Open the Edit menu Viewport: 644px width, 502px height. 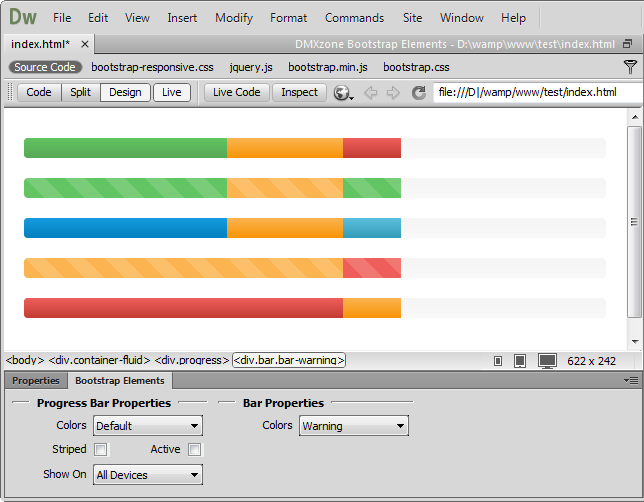(x=98, y=18)
